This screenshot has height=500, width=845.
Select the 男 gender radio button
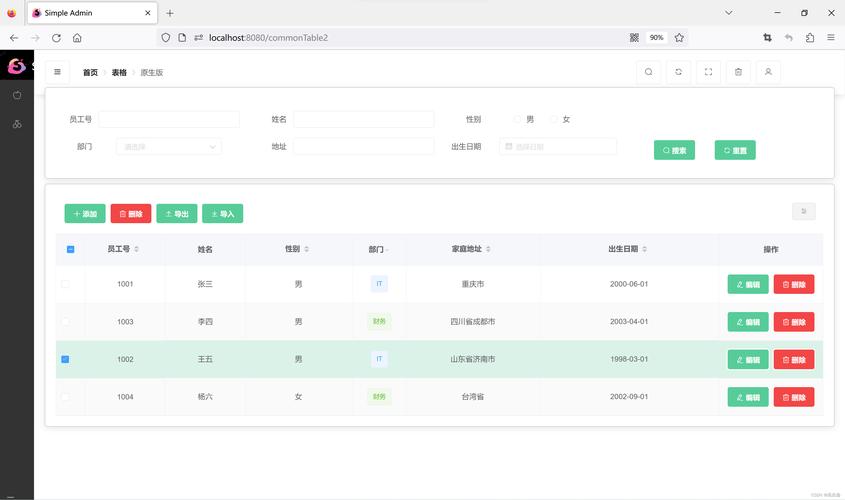click(x=517, y=119)
